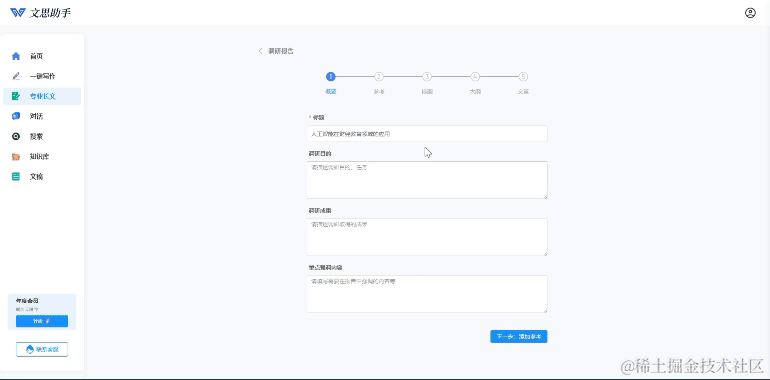Jump to step 4 大纲 circle

pos(475,77)
